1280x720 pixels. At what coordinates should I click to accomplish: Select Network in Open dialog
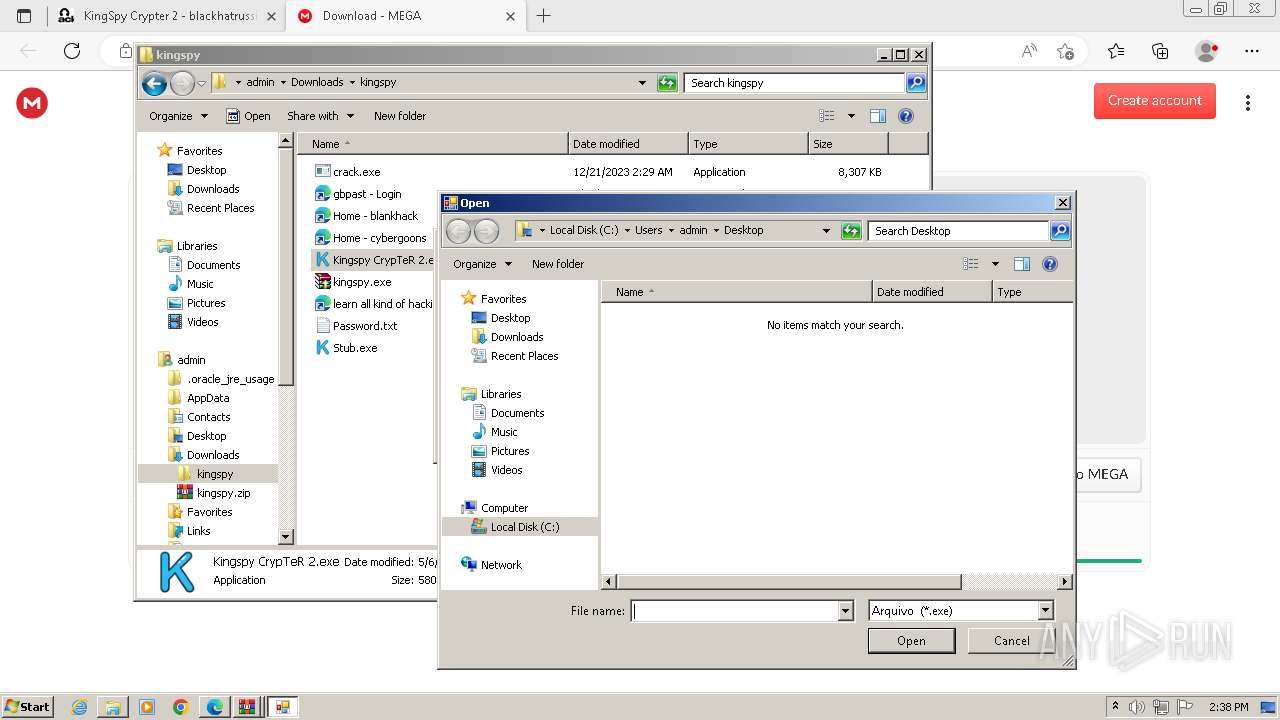[x=491, y=565]
